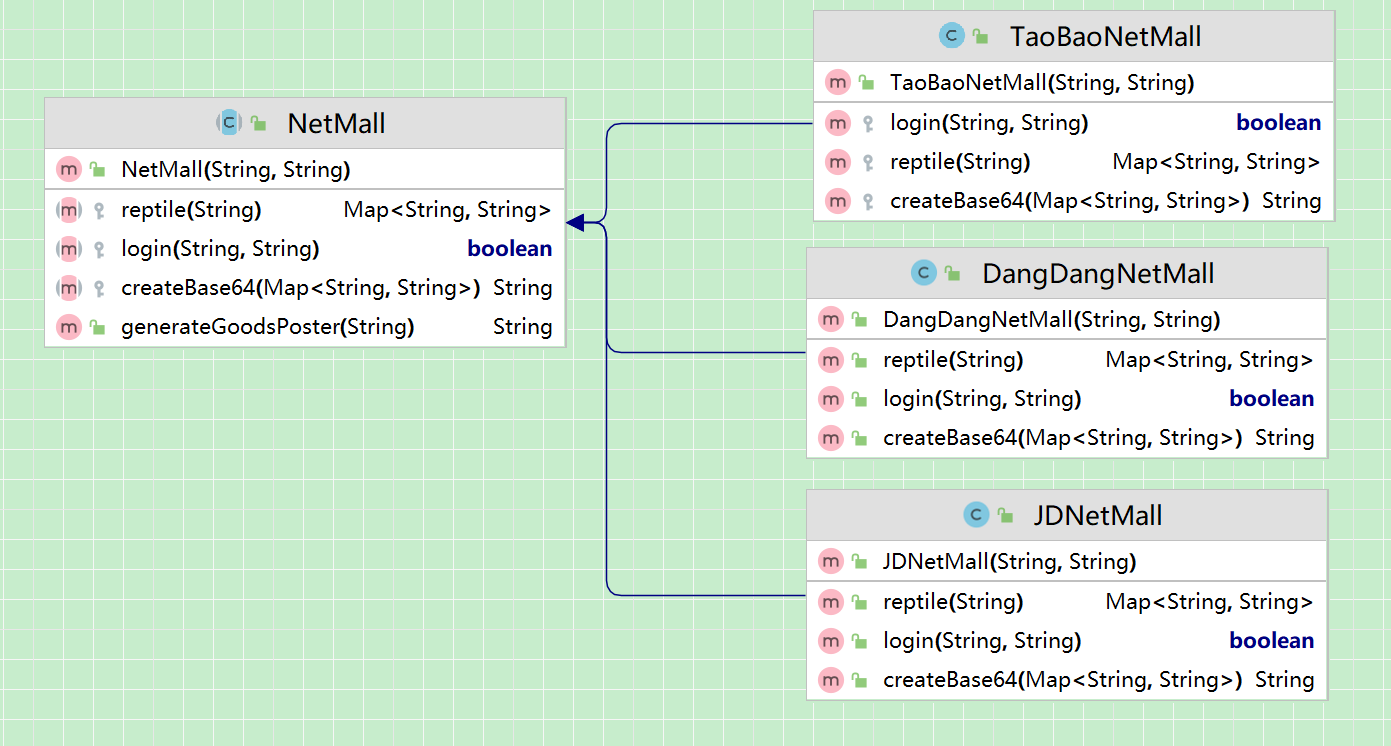
Task: Click the class icon beside TaoBaoNetMall title
Action: pyautogui.click(x=951, y=37)
